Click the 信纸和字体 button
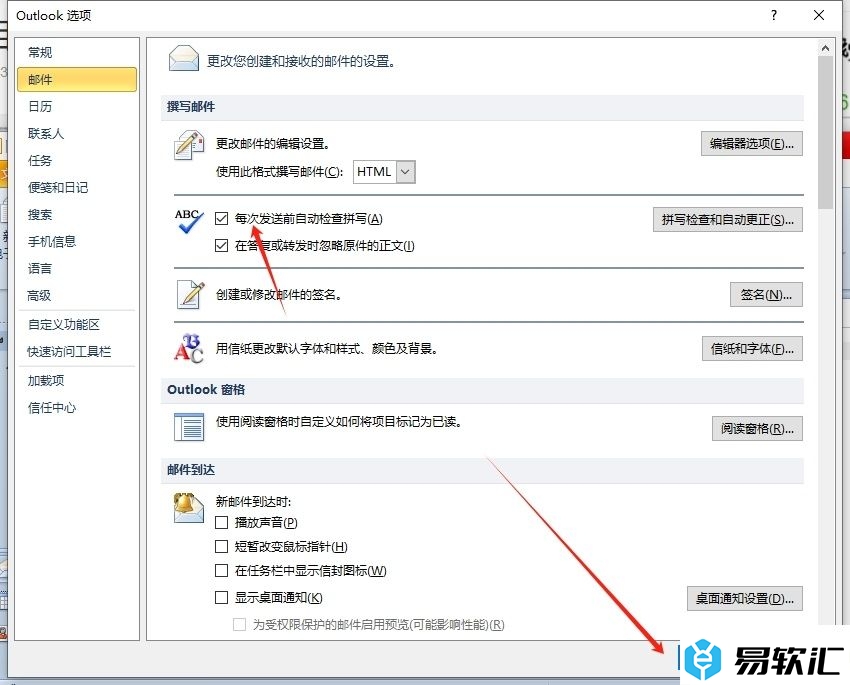850x685 pixels. click(x=752, y=348)
